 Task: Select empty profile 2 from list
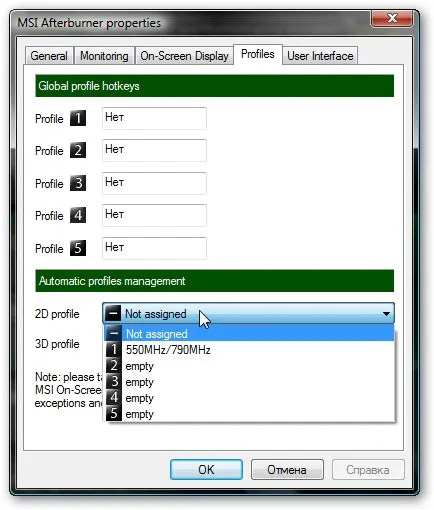[x=249, y=366]
